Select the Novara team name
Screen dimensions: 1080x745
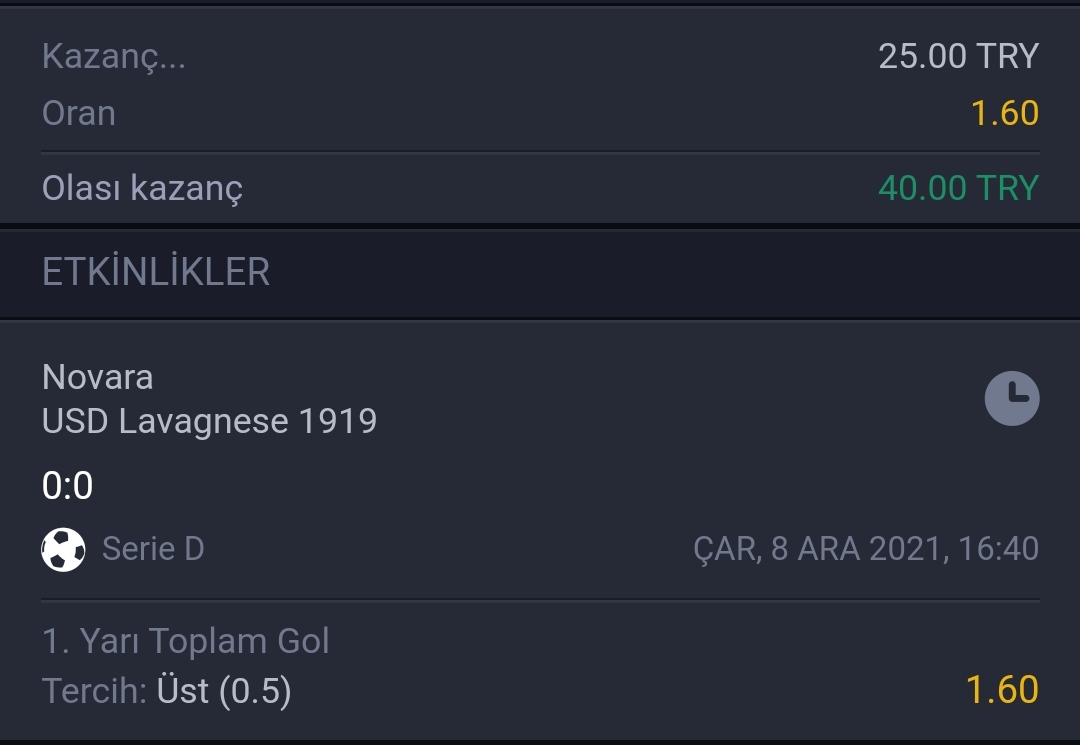[x=97, y=377]
